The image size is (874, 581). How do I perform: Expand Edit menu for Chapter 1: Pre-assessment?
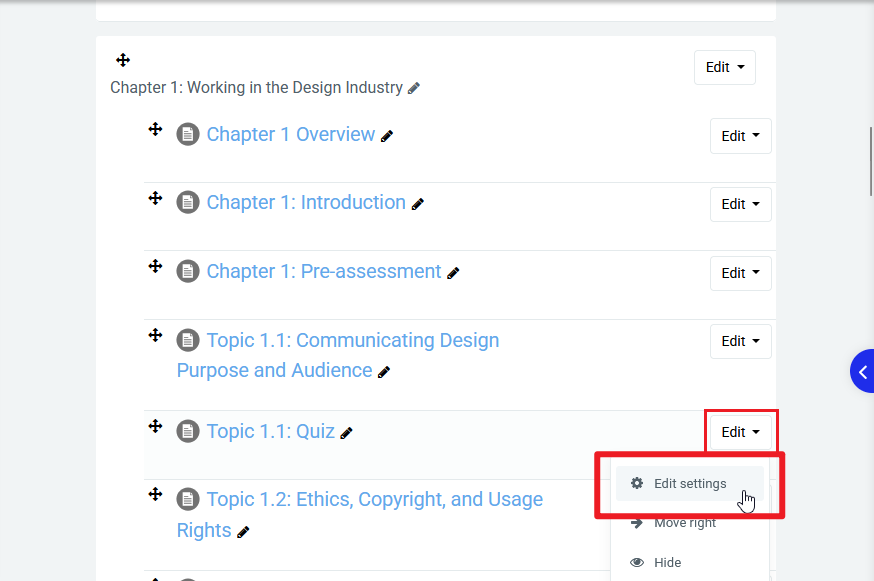click(740, 273)
